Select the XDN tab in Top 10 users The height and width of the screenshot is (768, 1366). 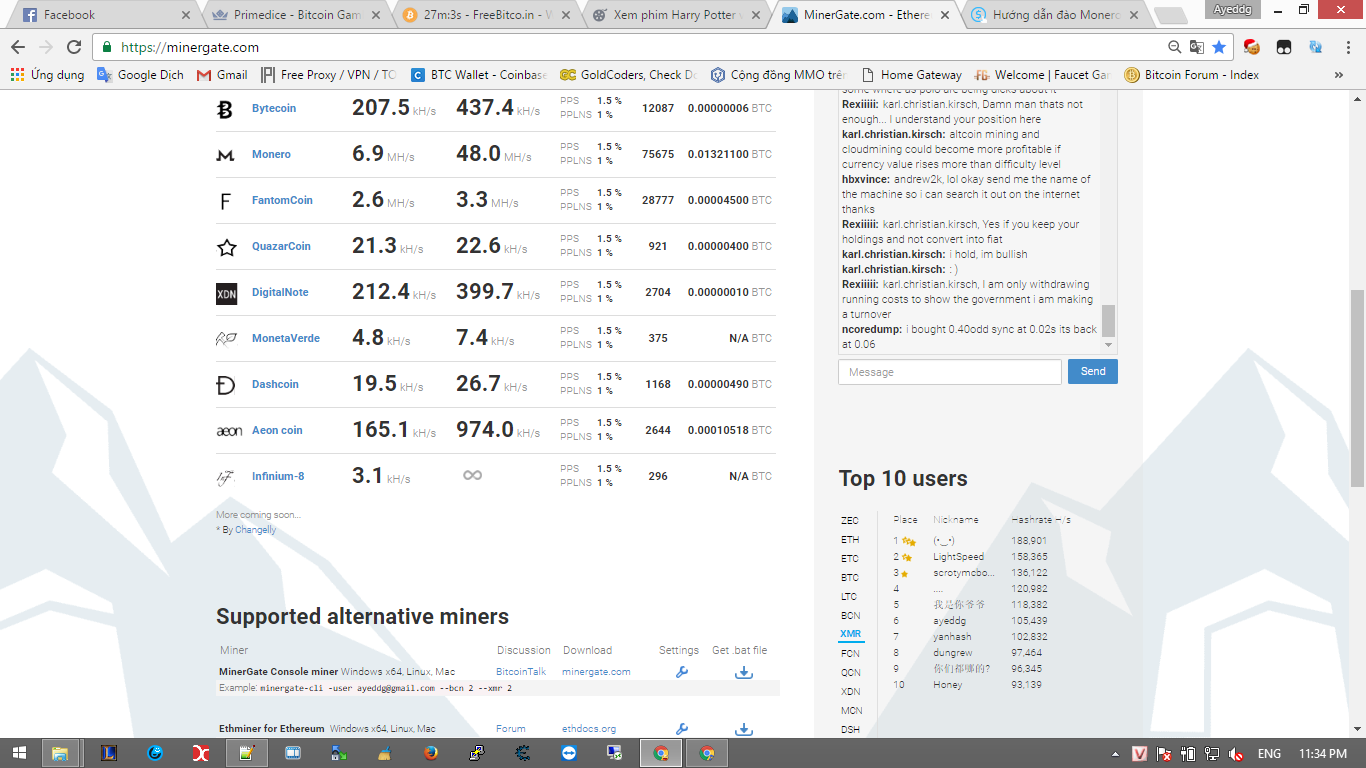pos(850,692)
